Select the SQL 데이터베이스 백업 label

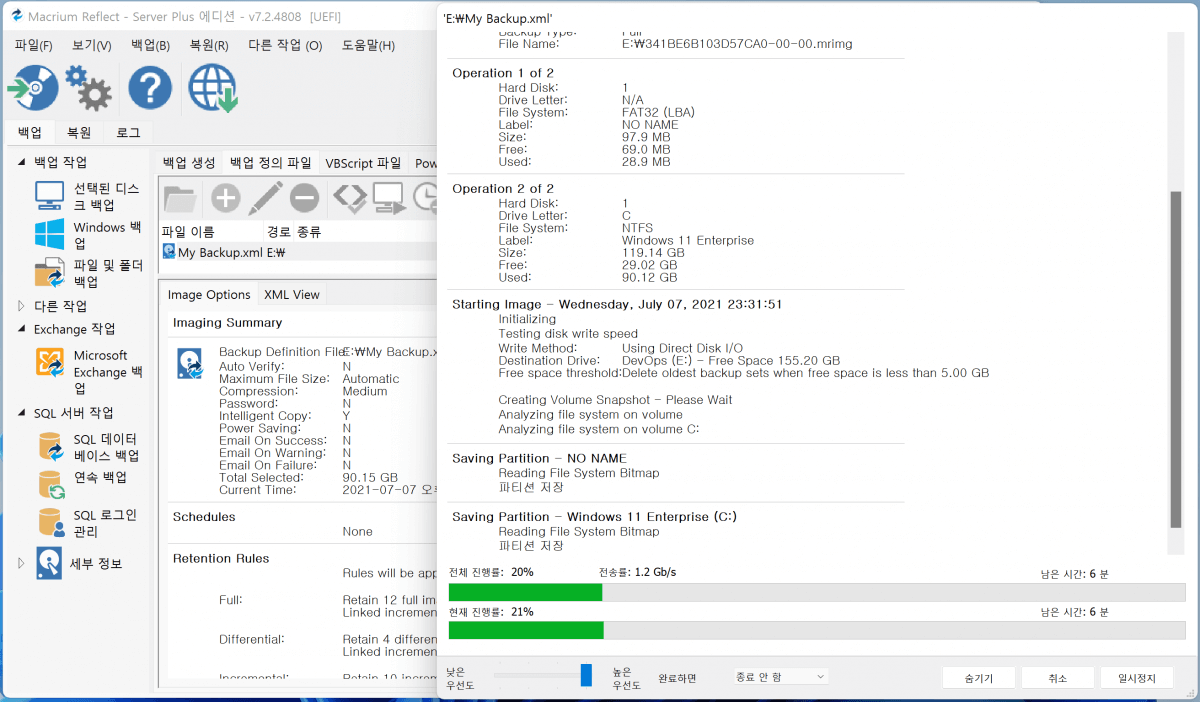106,447
